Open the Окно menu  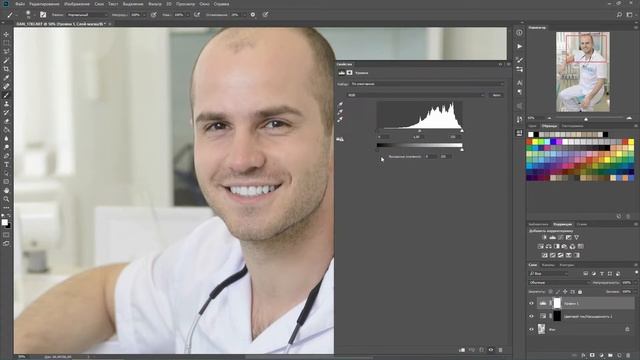tap(204, 4)
